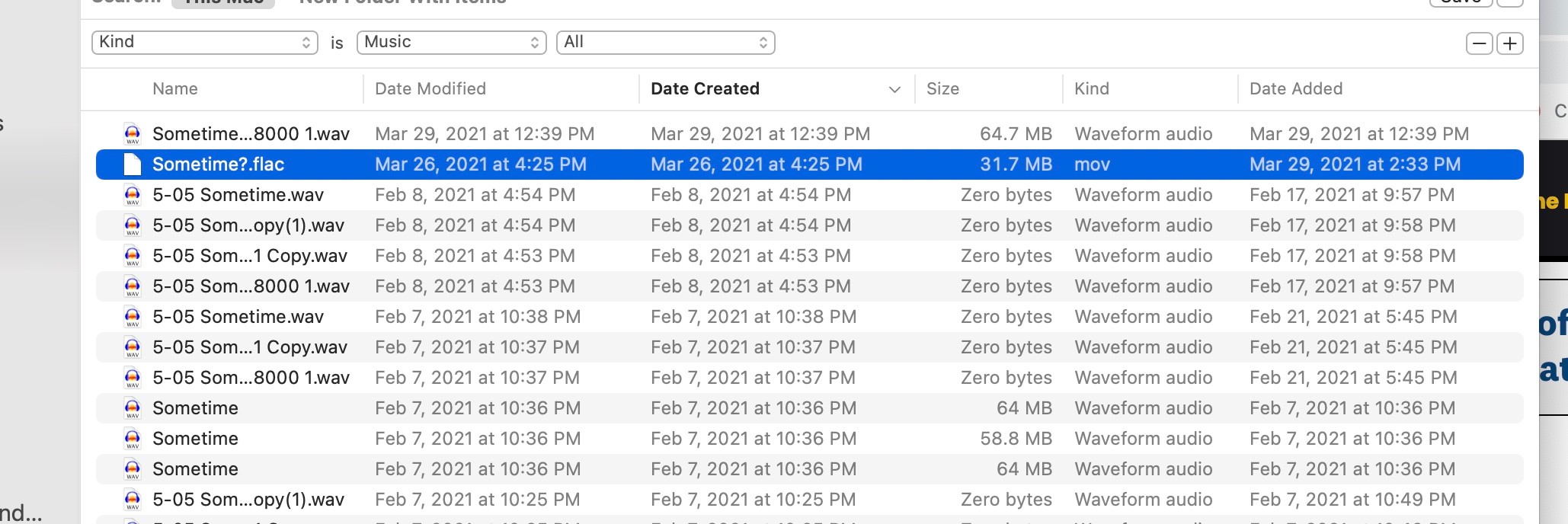Remove search criterion with the minus button
This screenshot has width=1568, height=524.
click(1479, 43)
